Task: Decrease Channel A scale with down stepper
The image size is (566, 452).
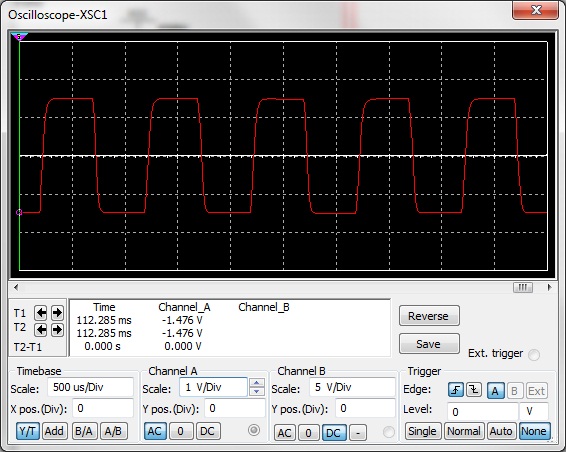Action: [x=257, y=392]
